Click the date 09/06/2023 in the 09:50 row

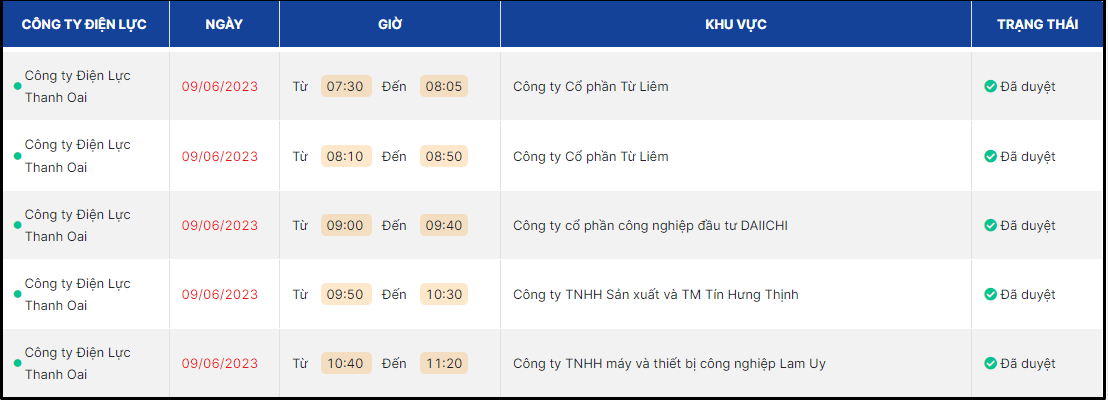[220, 295]
